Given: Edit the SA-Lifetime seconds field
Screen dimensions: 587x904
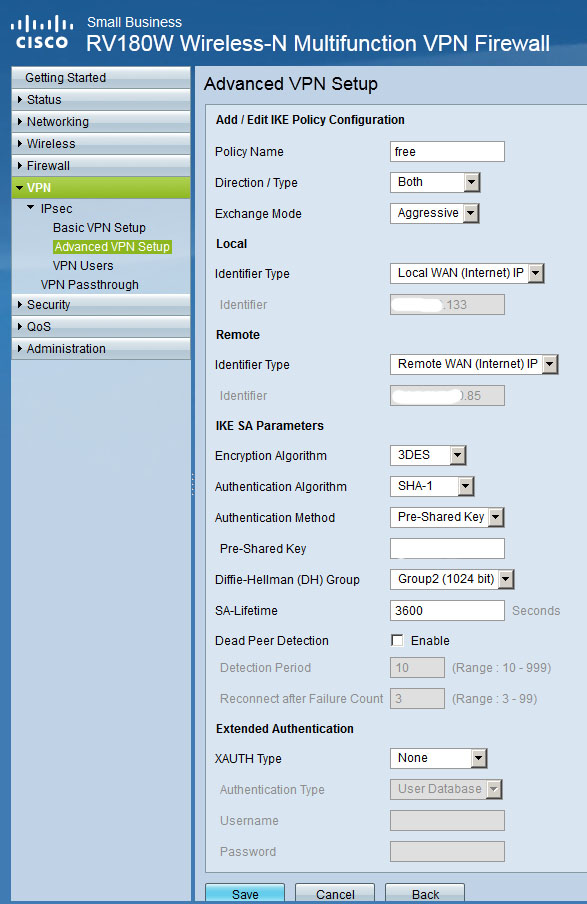Looking at the screenshot, I should 447,611.
